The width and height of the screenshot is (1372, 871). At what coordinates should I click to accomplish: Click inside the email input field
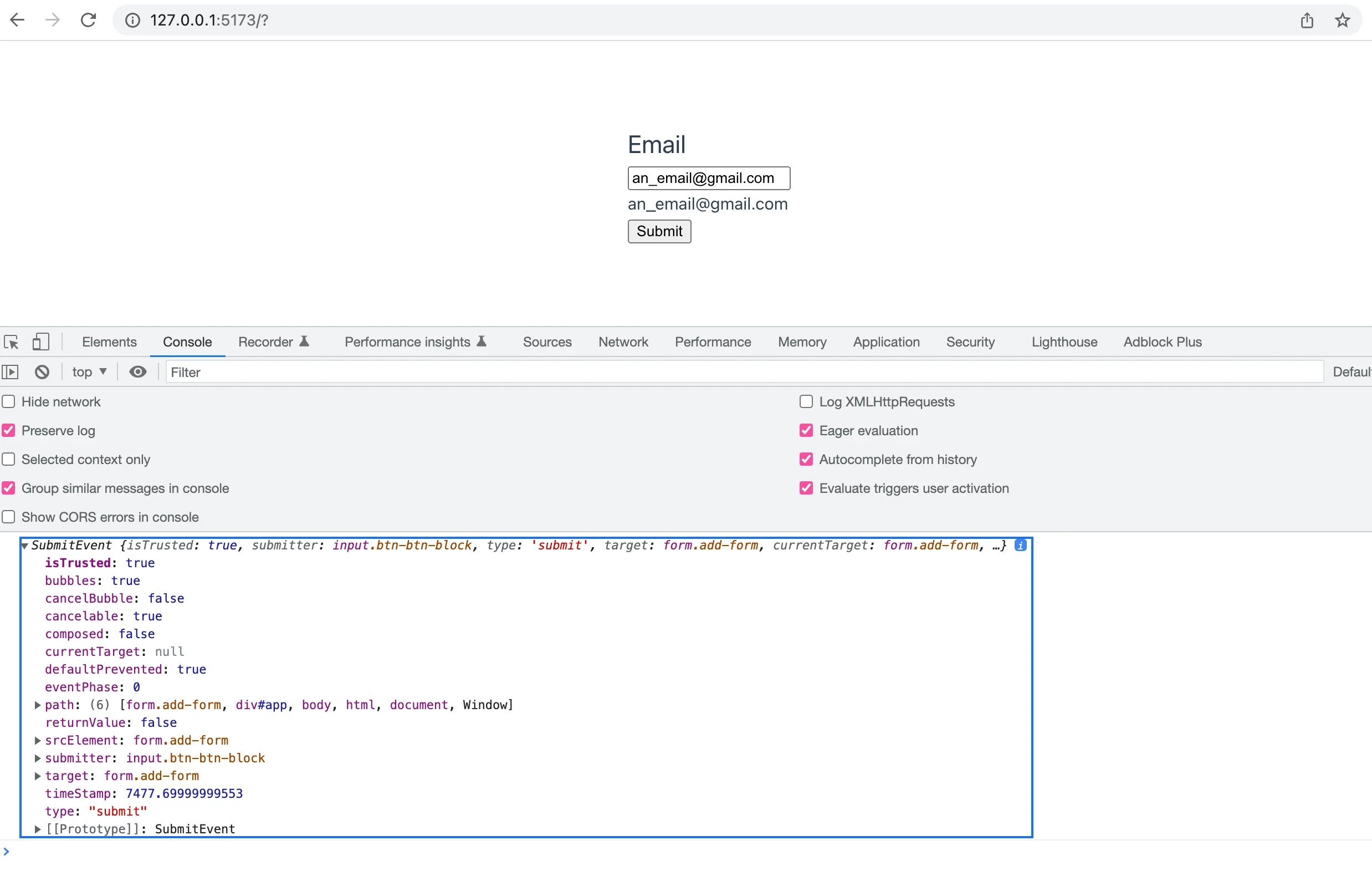(x=708, y=178)
